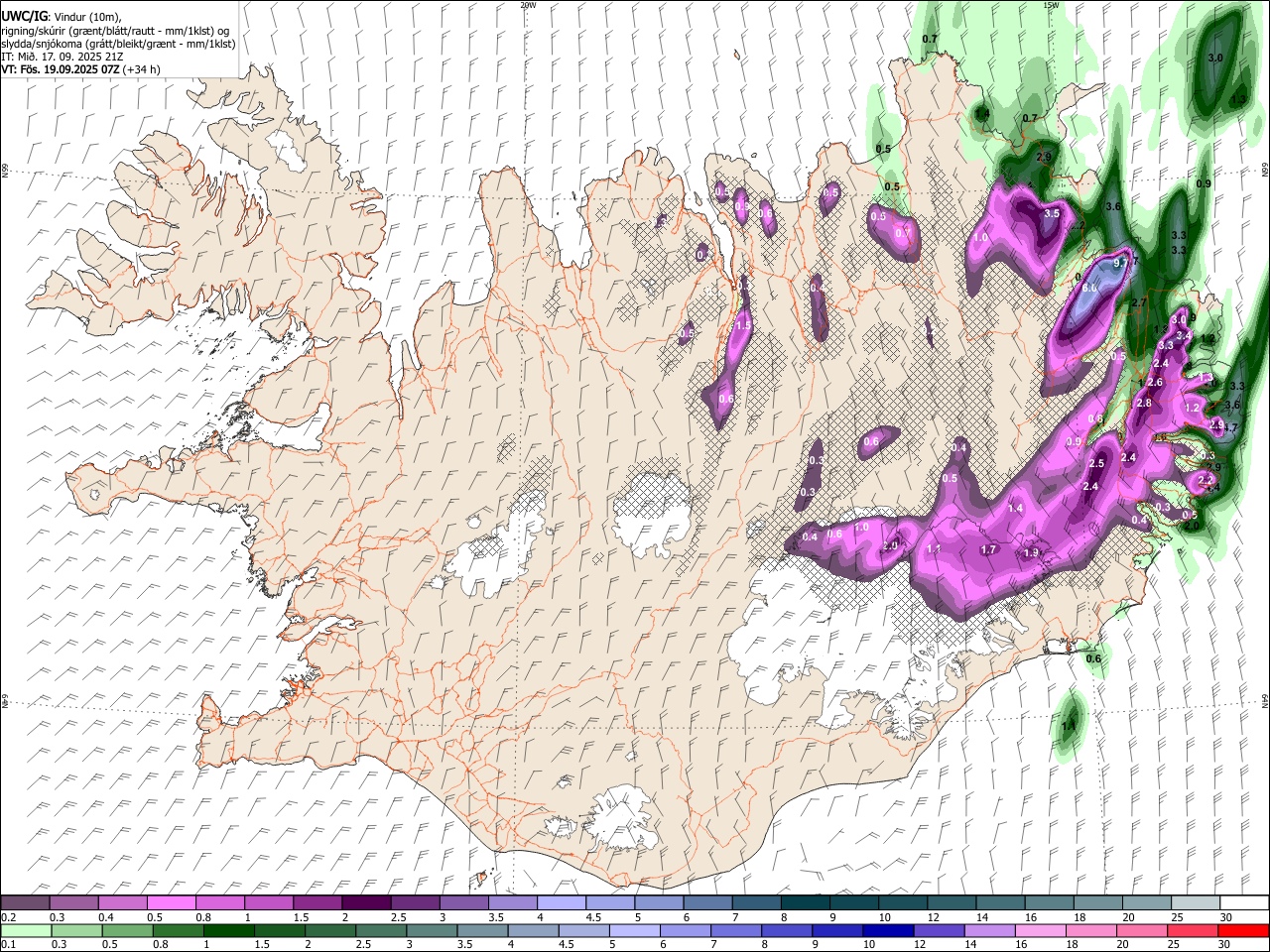The width and height of the screenshot is (1270, 952).
Task: Click the 0.1 label on the bottom legend row
Action: (x=7, y=945)
